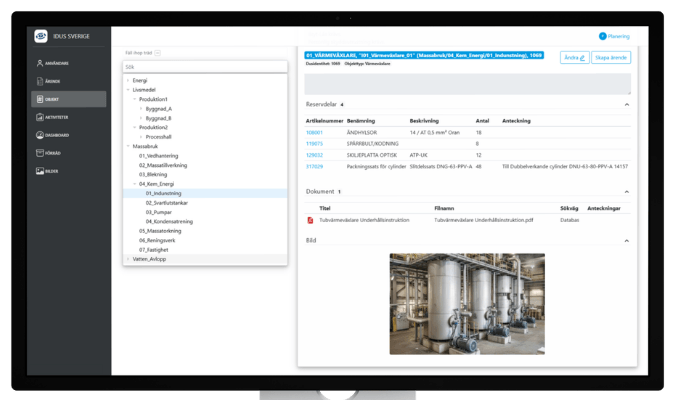The height and width of the screenshot is (400, 675).
Task: Collapse the Livsmedel tree node arrow
Action: pyautogui.click(x=128, y=90)
